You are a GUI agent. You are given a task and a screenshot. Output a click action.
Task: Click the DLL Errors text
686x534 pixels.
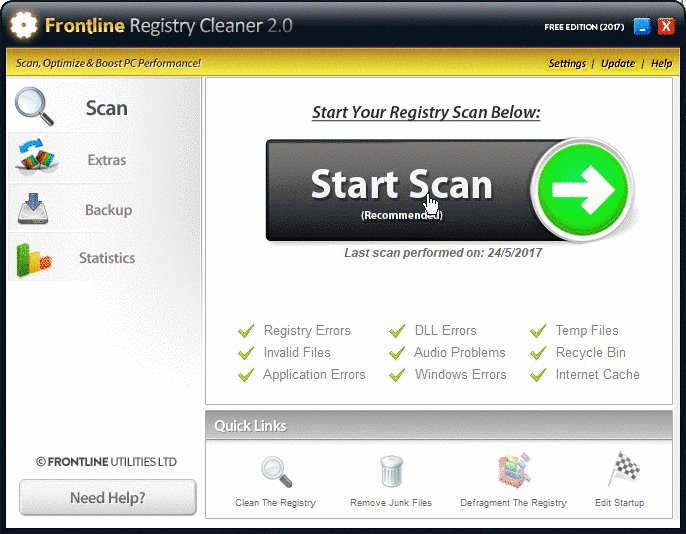pos(445,330)
